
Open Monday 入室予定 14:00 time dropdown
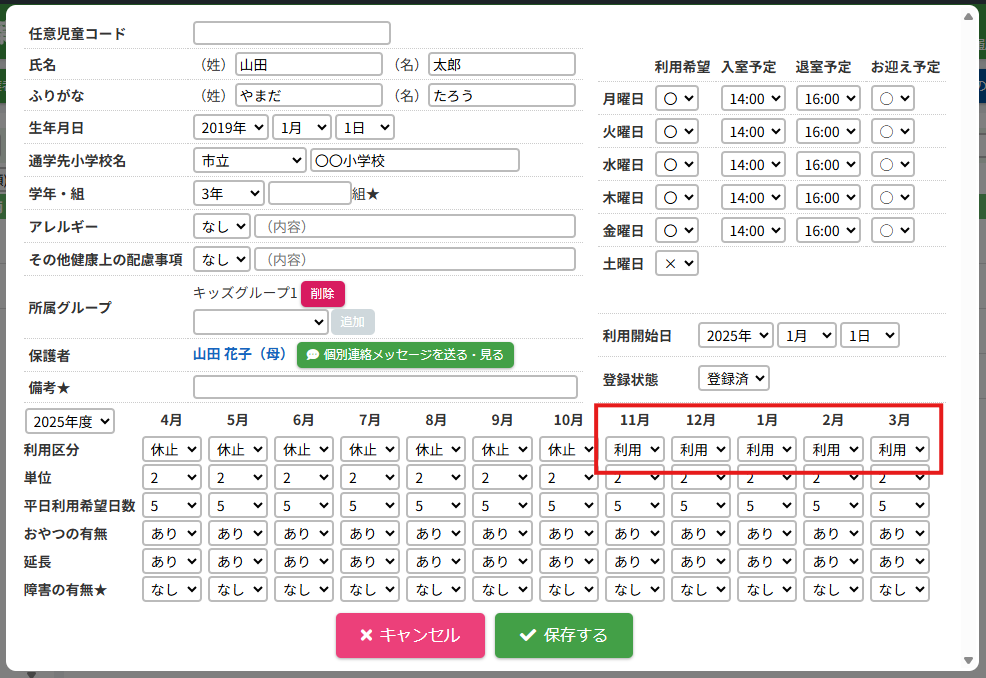pos(754,99)
